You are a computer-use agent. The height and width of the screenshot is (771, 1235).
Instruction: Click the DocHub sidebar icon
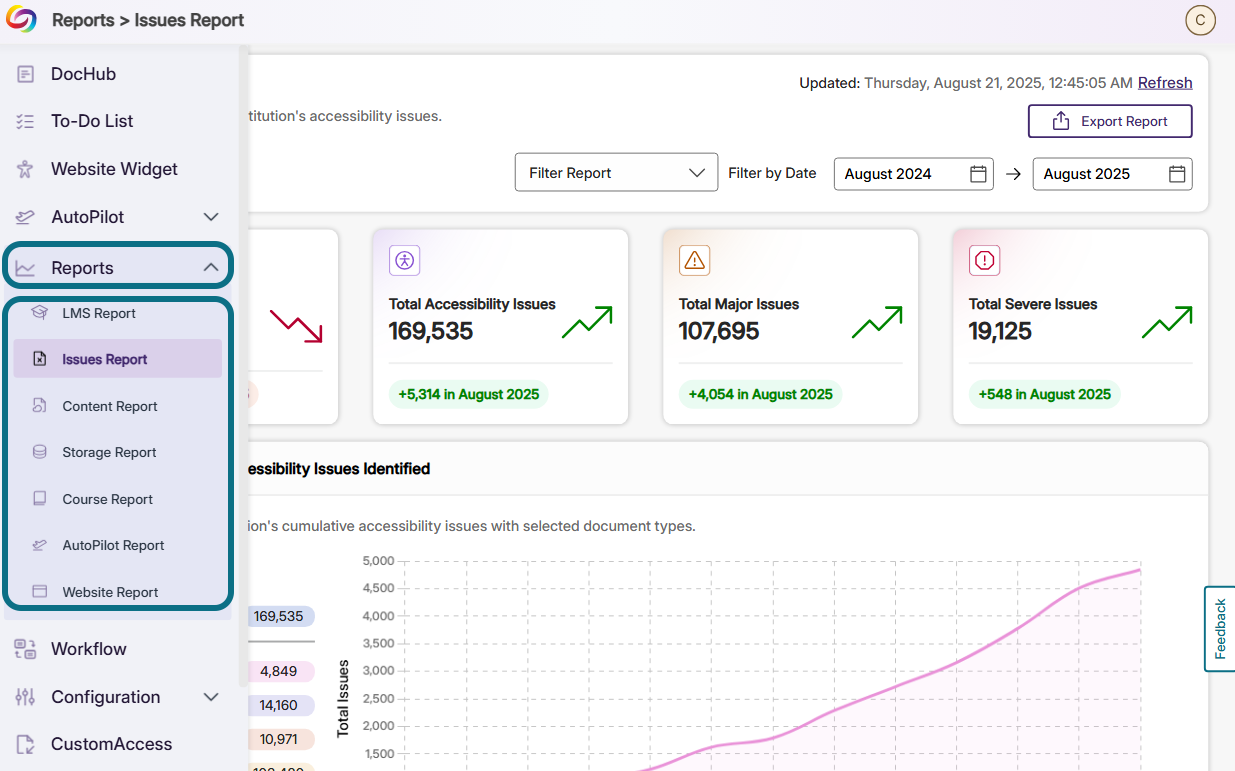[26, 74]
